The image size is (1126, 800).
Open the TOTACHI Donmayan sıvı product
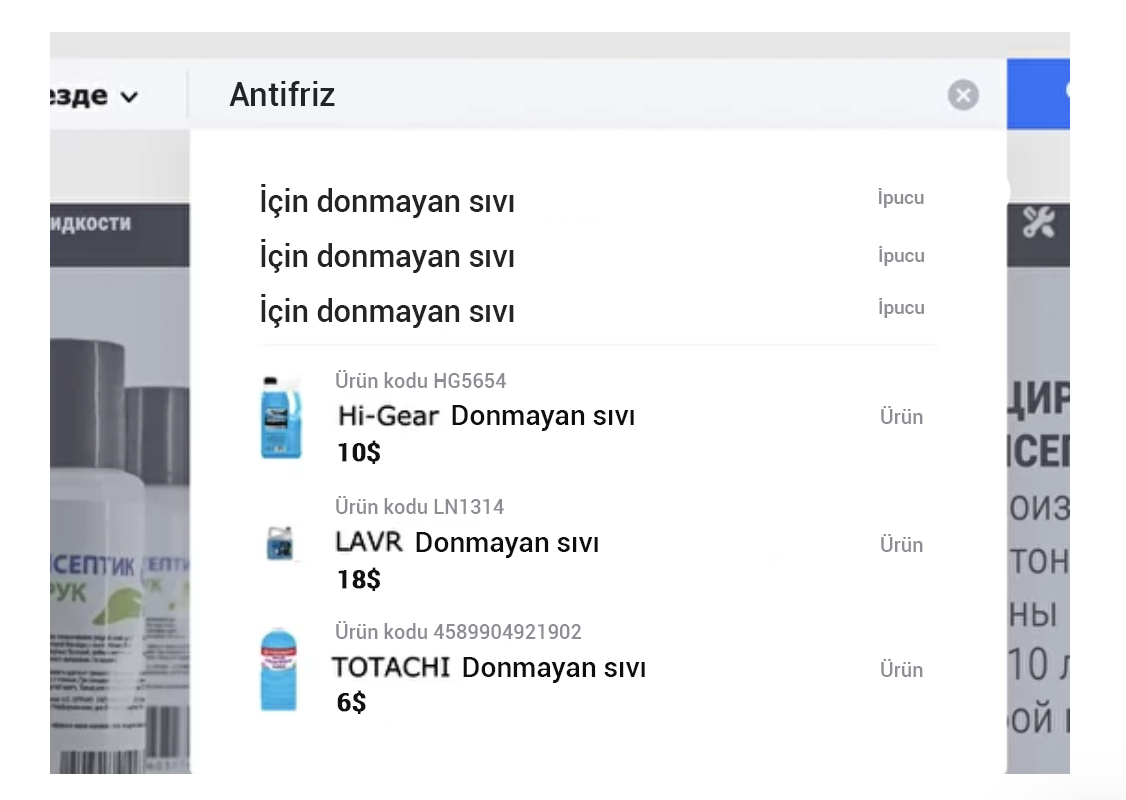(x=489, y=668)
